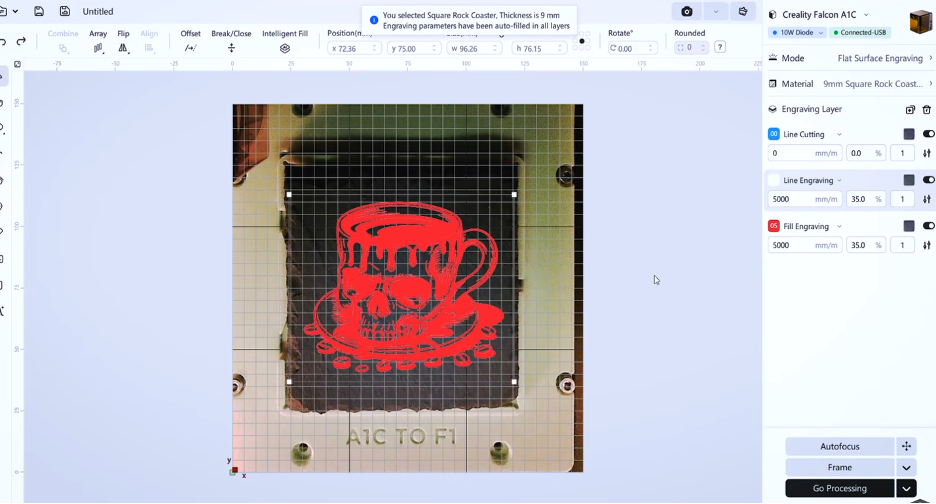Click the Save As icon beside Untitled
The width and height of the screenshot is (936, 504).
pos(64,11)
